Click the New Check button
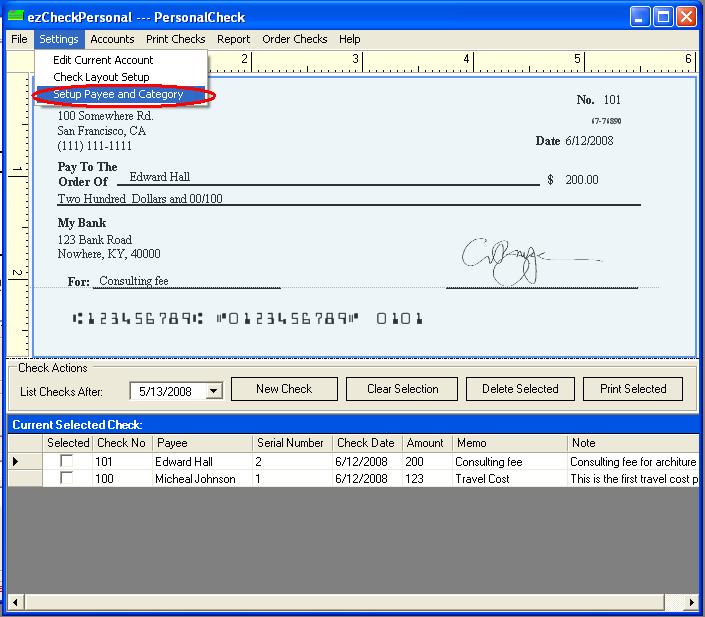Screen dimensions: 705x617 (x=284, y=389)
